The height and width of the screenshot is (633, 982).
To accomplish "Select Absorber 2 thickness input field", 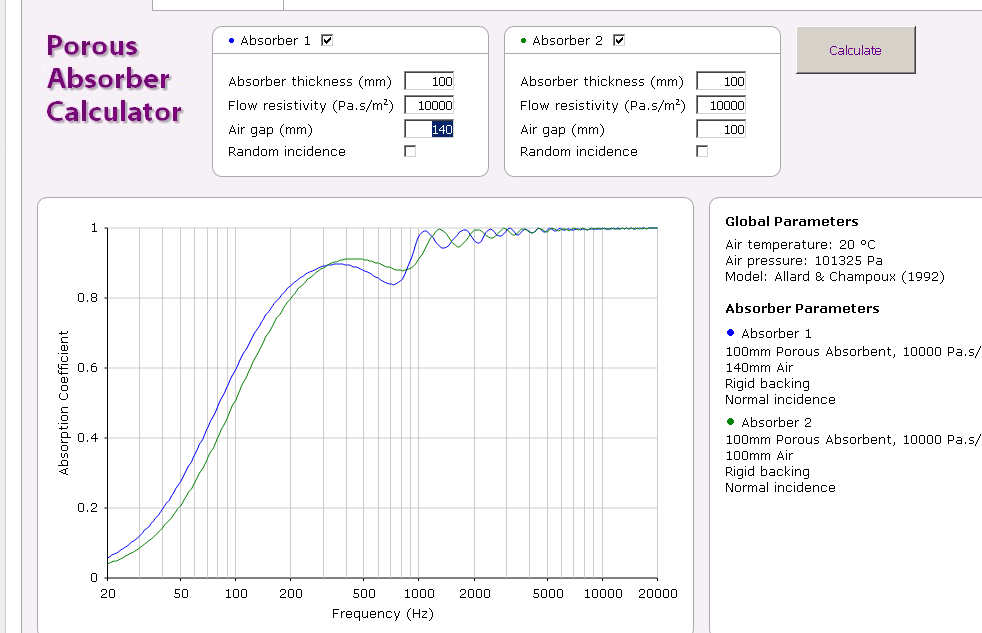I will pos(721,81).
